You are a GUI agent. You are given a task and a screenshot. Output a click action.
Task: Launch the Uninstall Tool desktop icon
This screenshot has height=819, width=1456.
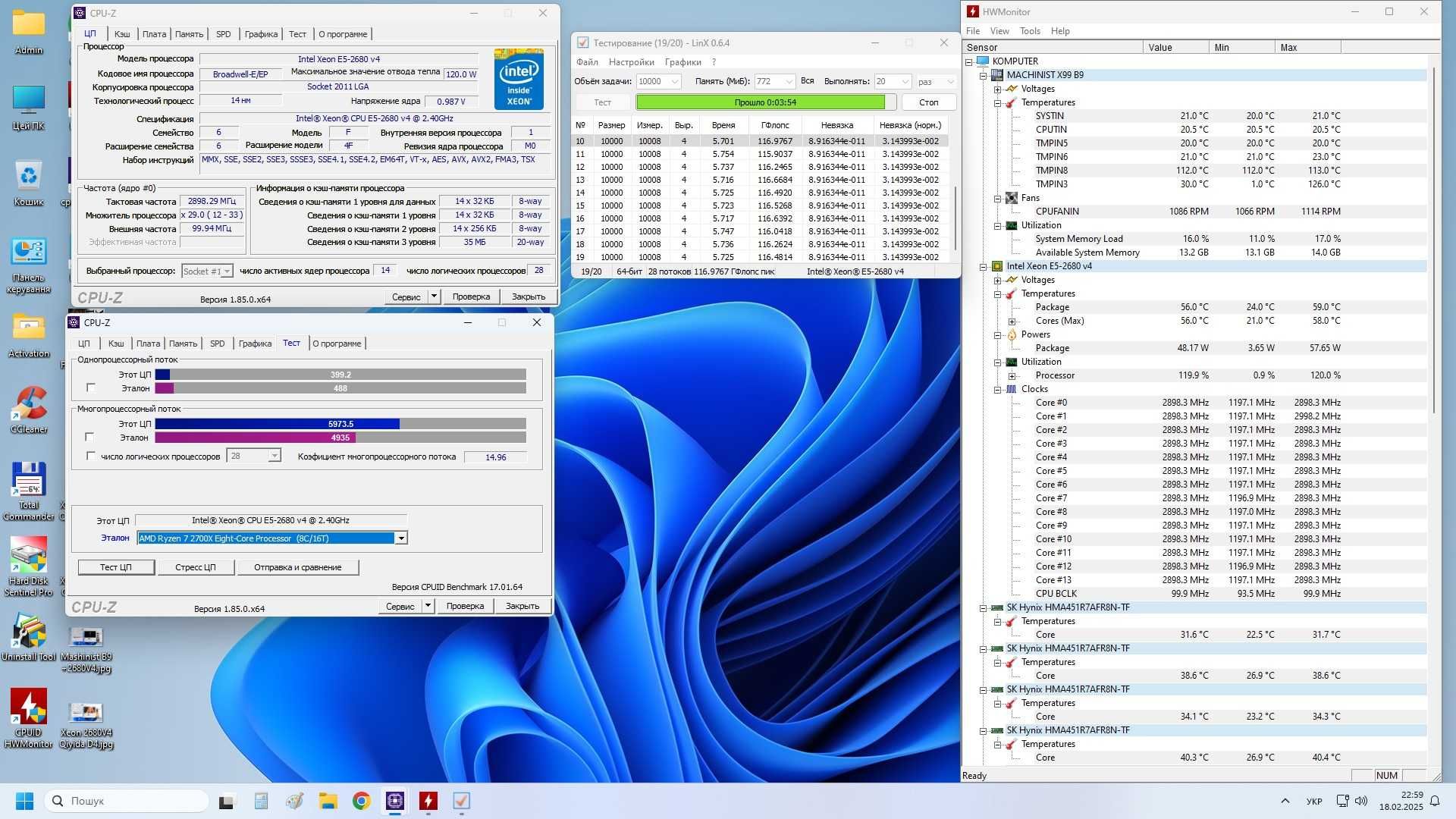pyautogui.click(x=29, y=637)
